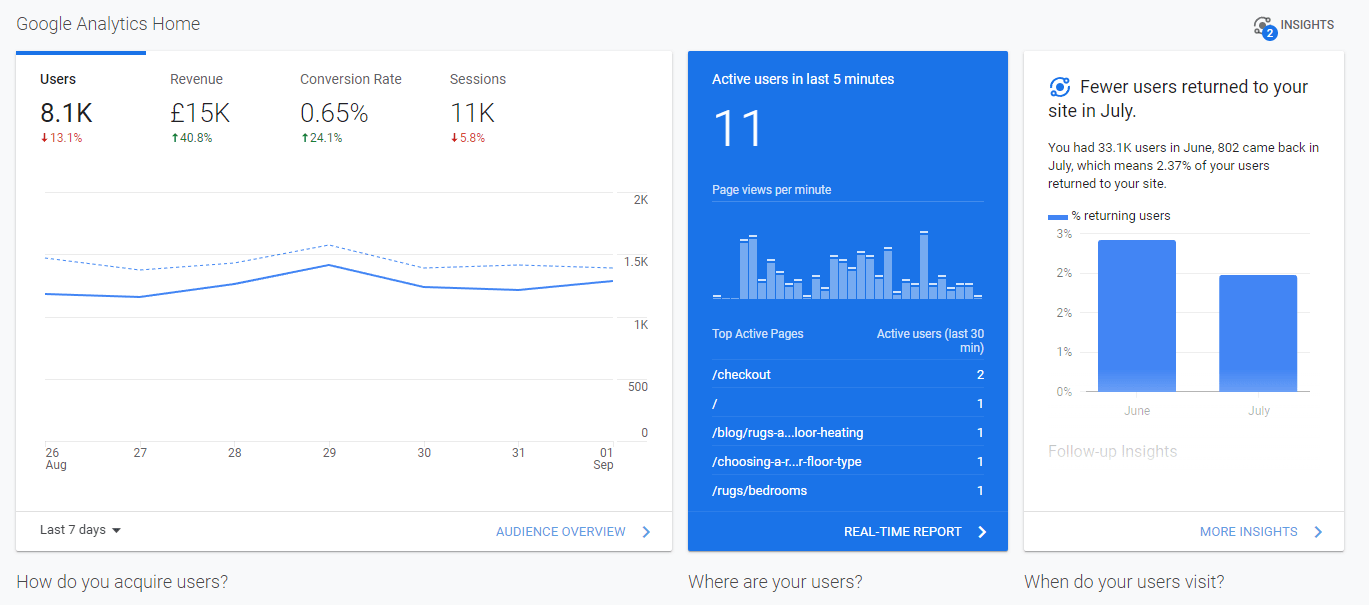
Task: Click the insight icon beside Fewer users heading
Action: [1060, 87]
